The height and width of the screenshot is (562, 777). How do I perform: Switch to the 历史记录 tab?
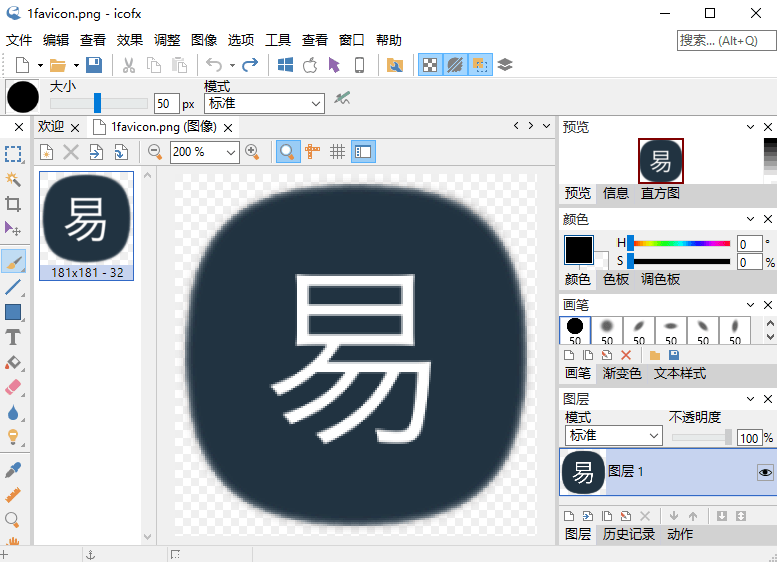point(628,534)
